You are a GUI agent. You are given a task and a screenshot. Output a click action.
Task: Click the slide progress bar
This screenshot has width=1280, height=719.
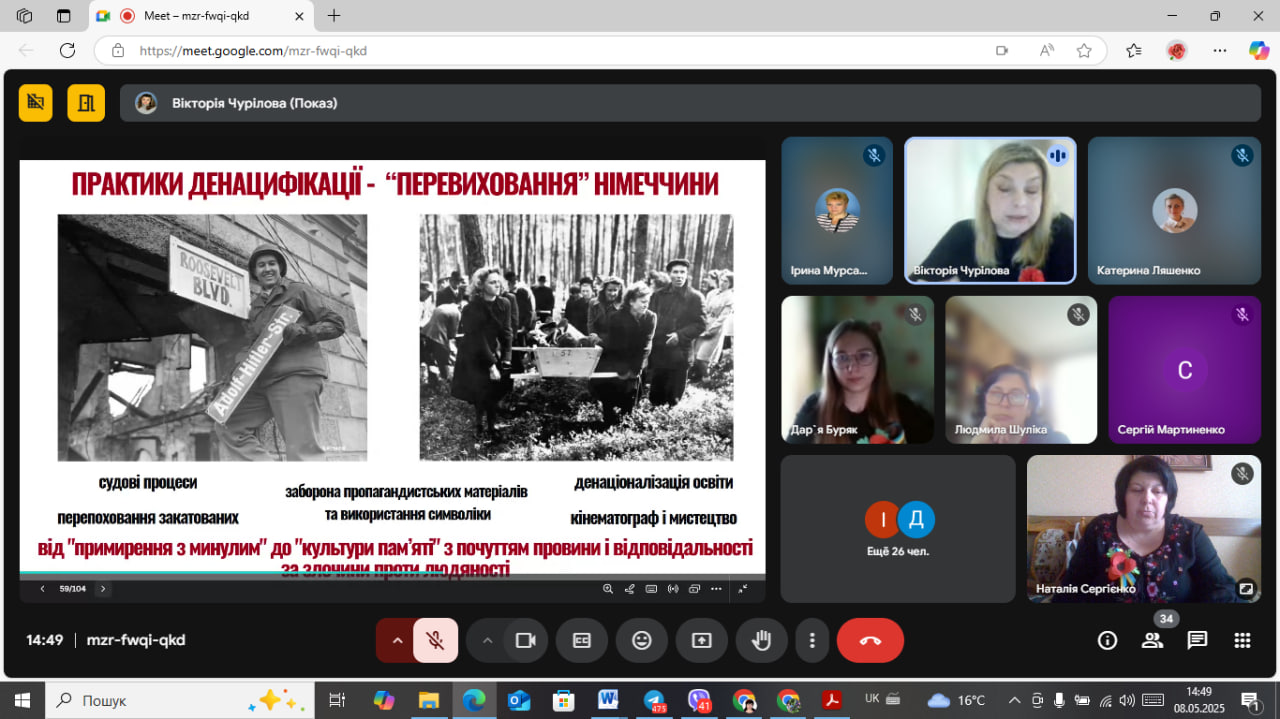click(x=392, y=575)
